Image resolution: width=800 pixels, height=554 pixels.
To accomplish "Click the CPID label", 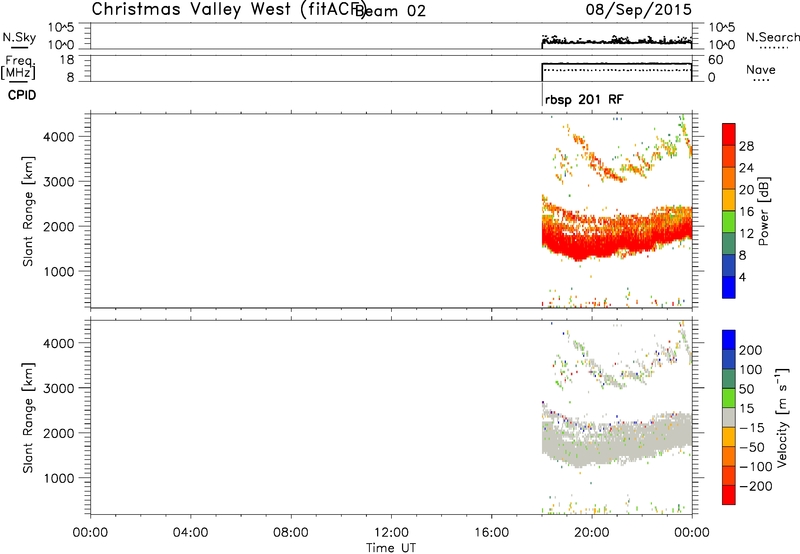I will coord(22,95).
